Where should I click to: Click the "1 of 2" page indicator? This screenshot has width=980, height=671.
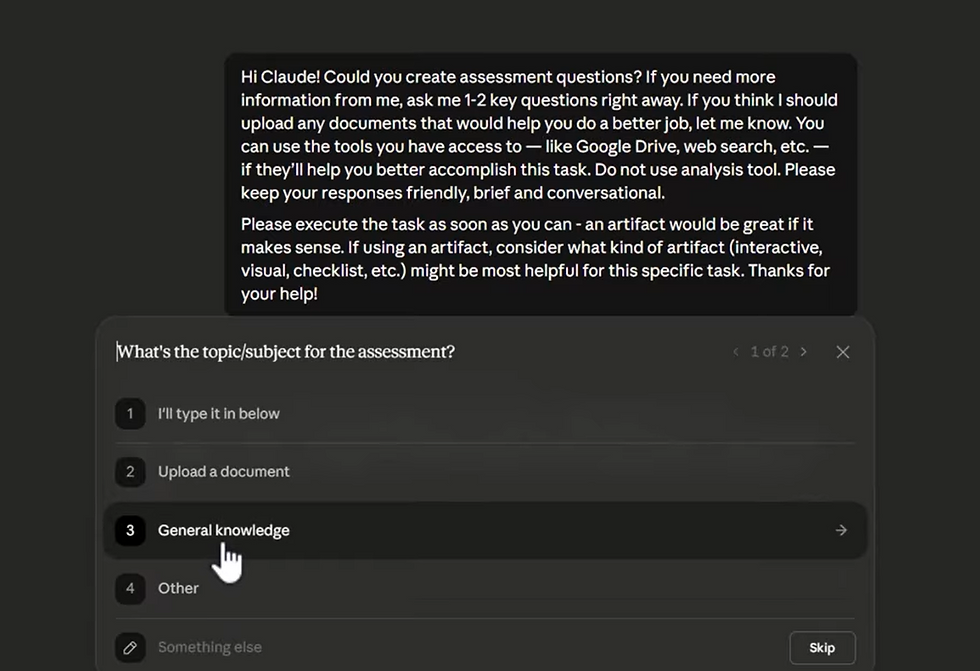point(770,352)
